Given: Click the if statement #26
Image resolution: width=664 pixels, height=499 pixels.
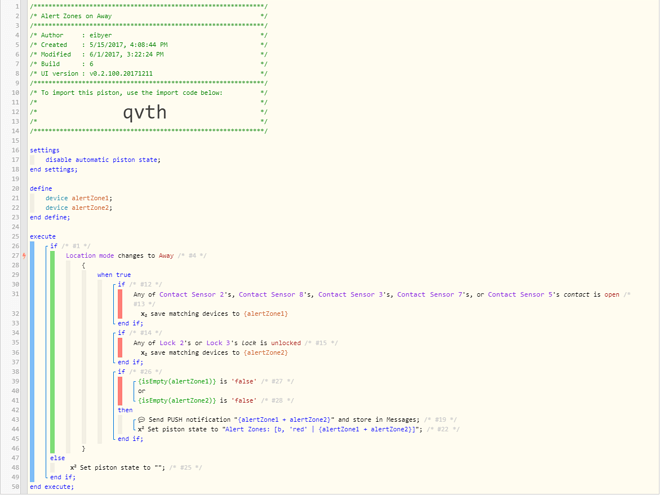Looking at the screenshot, I should 140,372.
